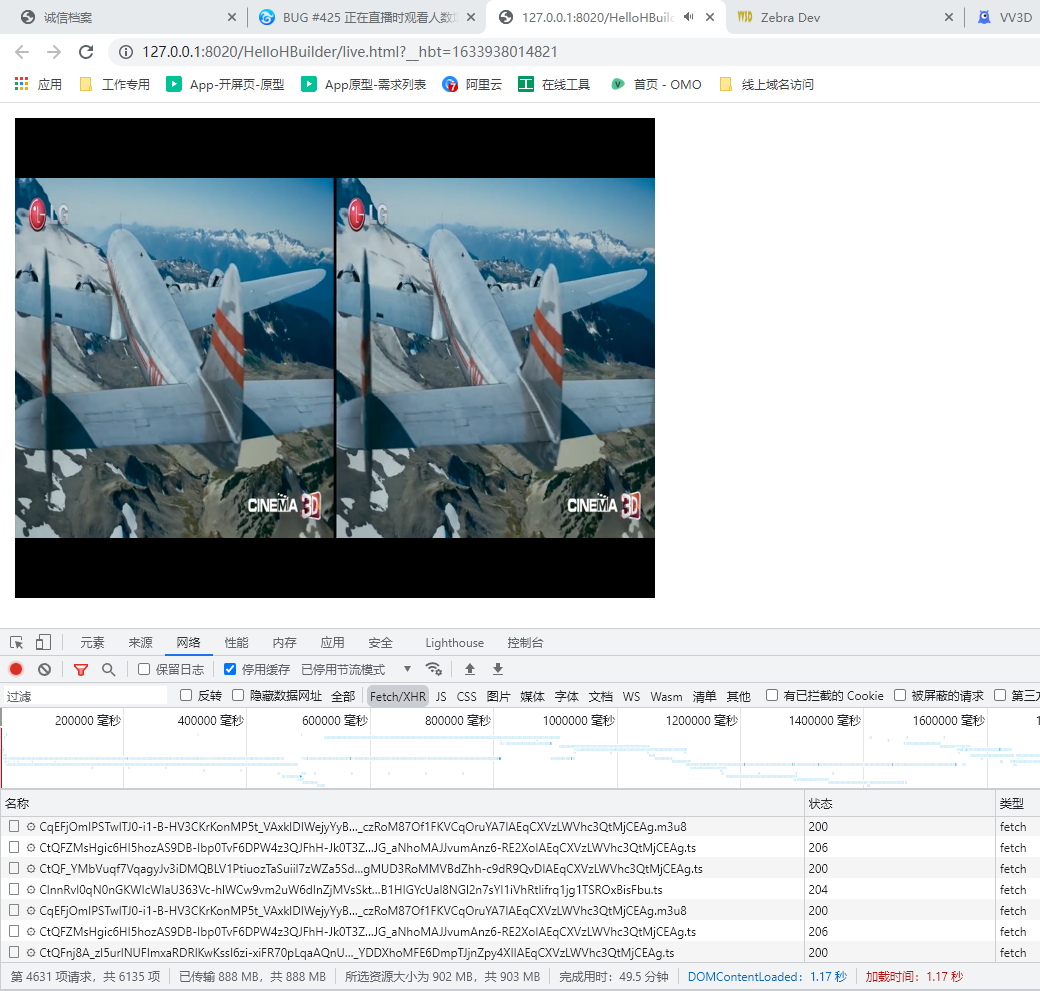
Task: Click the 3D cinema video player
Action: pos(335,358)
